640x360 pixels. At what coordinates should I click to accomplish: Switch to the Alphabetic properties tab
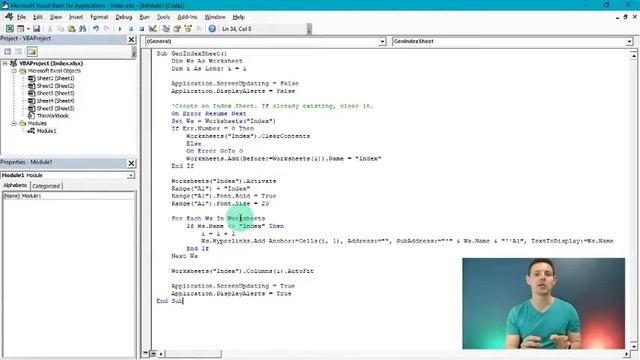16,185
